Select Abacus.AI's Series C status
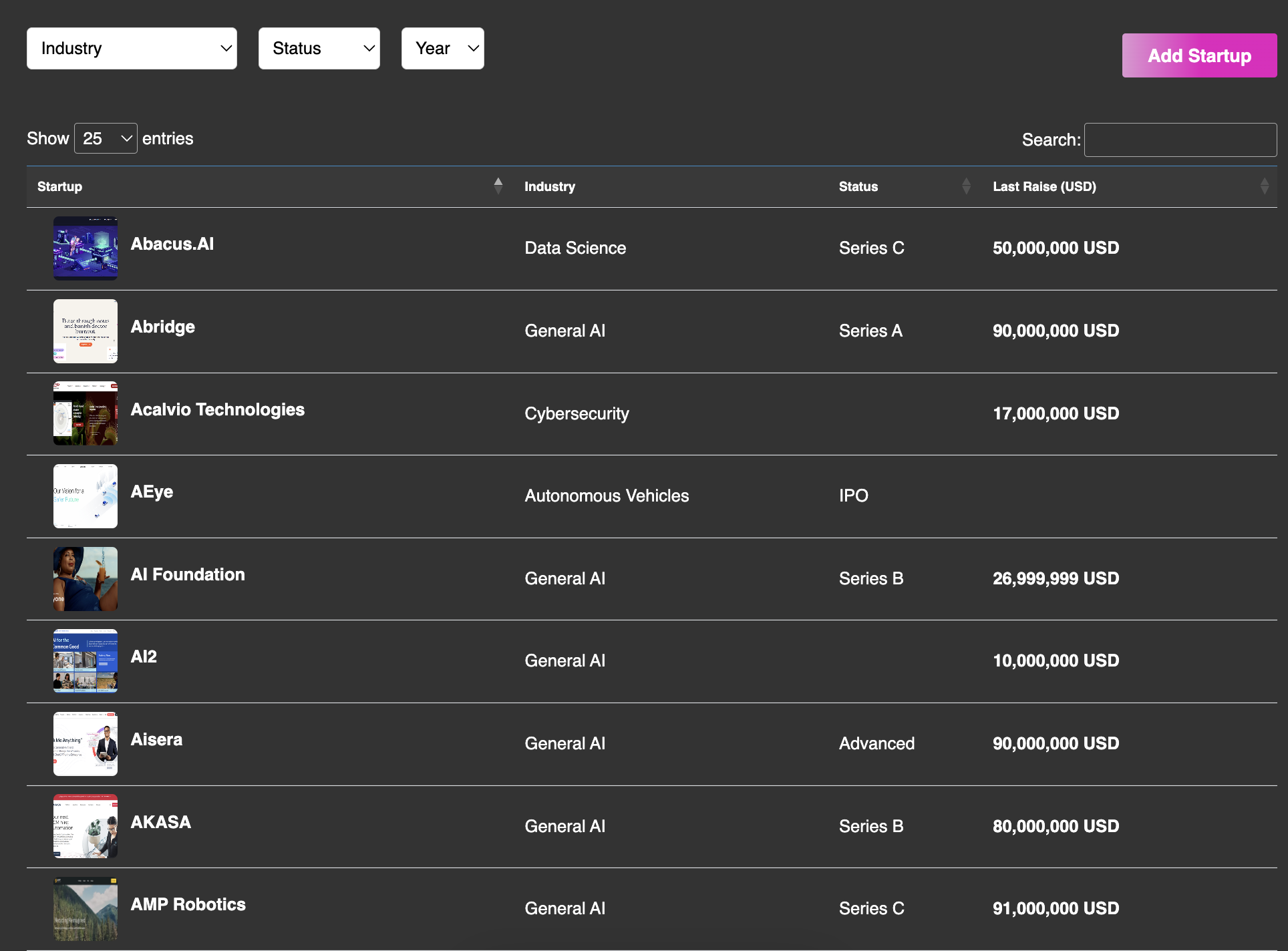The image size is (1288, 951). (x=872, y=248)
